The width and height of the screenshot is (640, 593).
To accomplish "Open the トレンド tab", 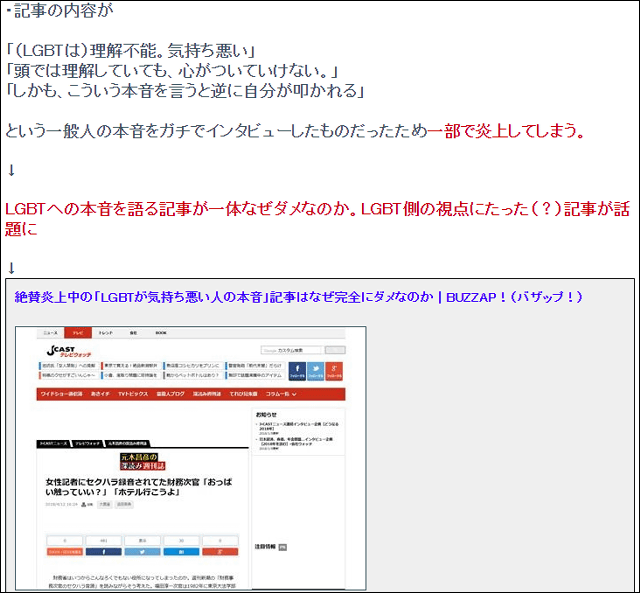I will click(x=105, y=331).
